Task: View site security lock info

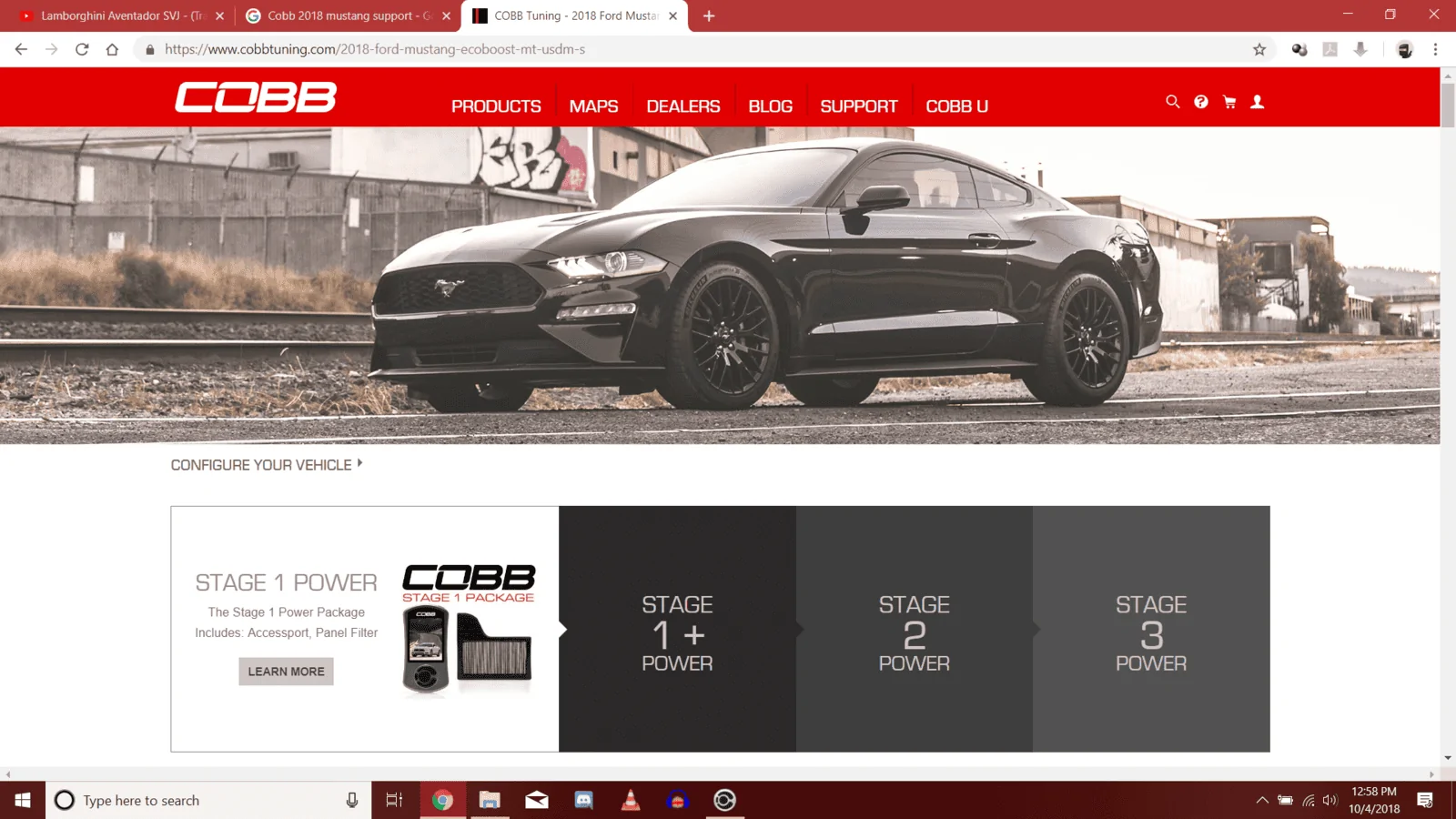Action: tap(150, 49)
